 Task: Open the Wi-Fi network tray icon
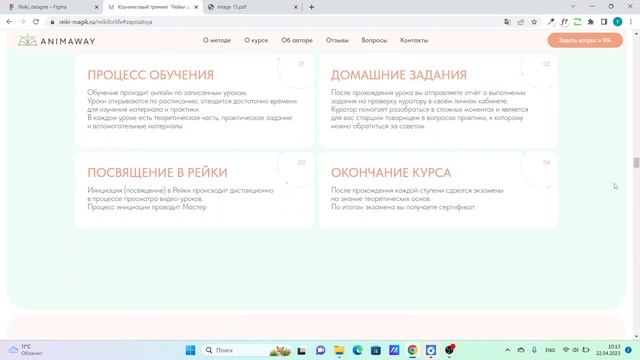[x=566, y=350]
